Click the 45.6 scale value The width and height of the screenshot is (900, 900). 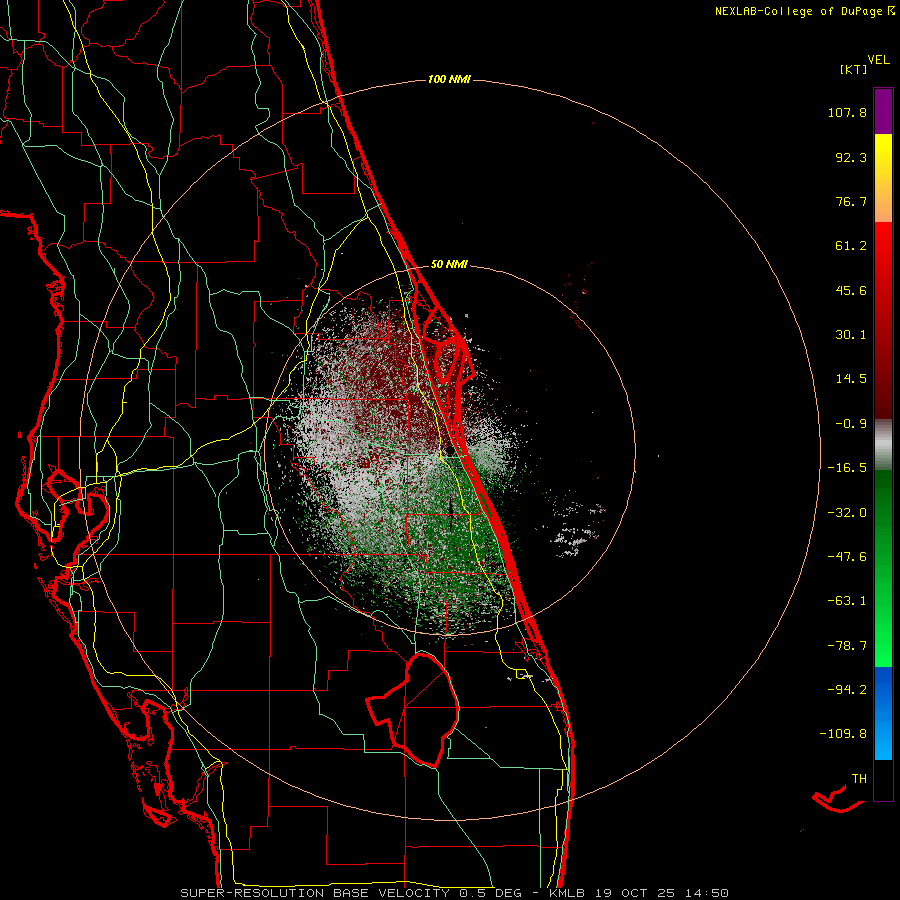pos(851,290)
